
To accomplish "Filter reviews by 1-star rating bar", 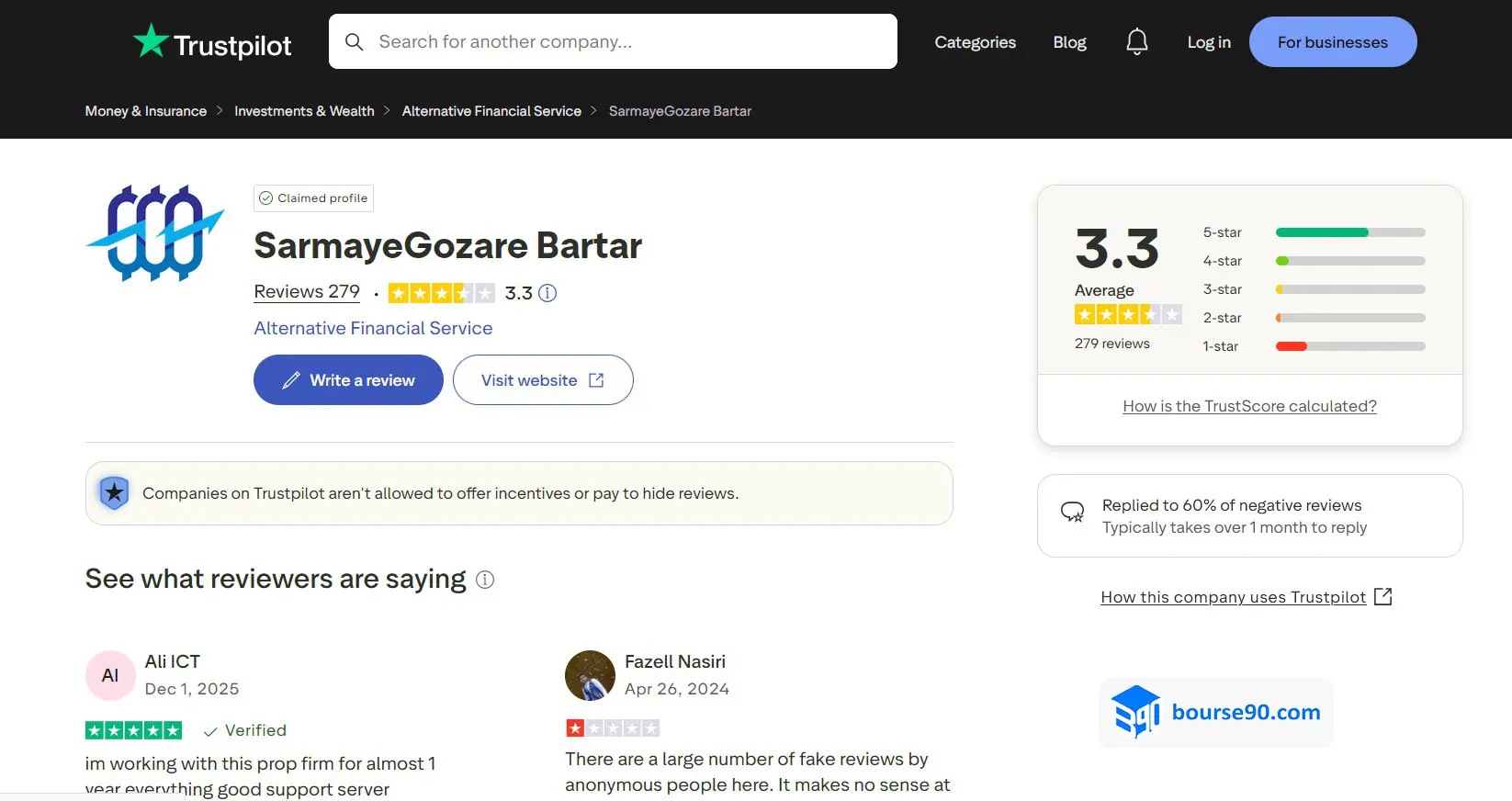I will tap(1349, 346).
